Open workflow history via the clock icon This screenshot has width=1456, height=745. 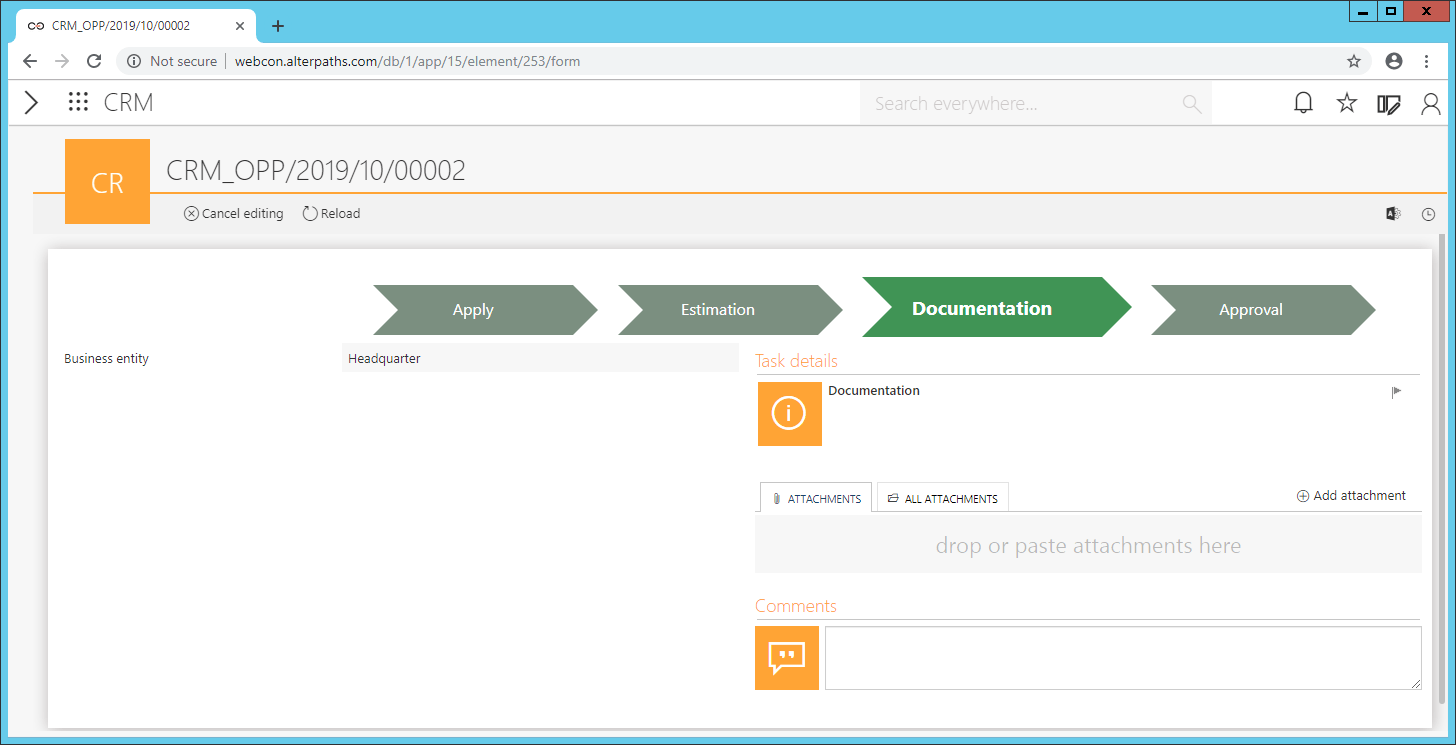(1428, 213)
